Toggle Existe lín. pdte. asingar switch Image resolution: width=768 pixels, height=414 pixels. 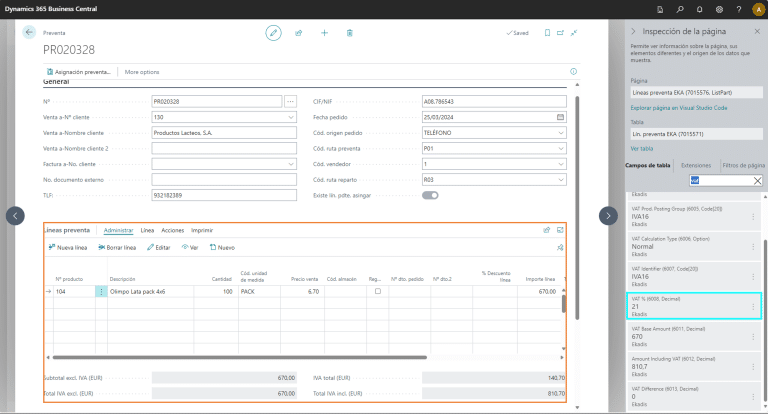click(430, 195)
